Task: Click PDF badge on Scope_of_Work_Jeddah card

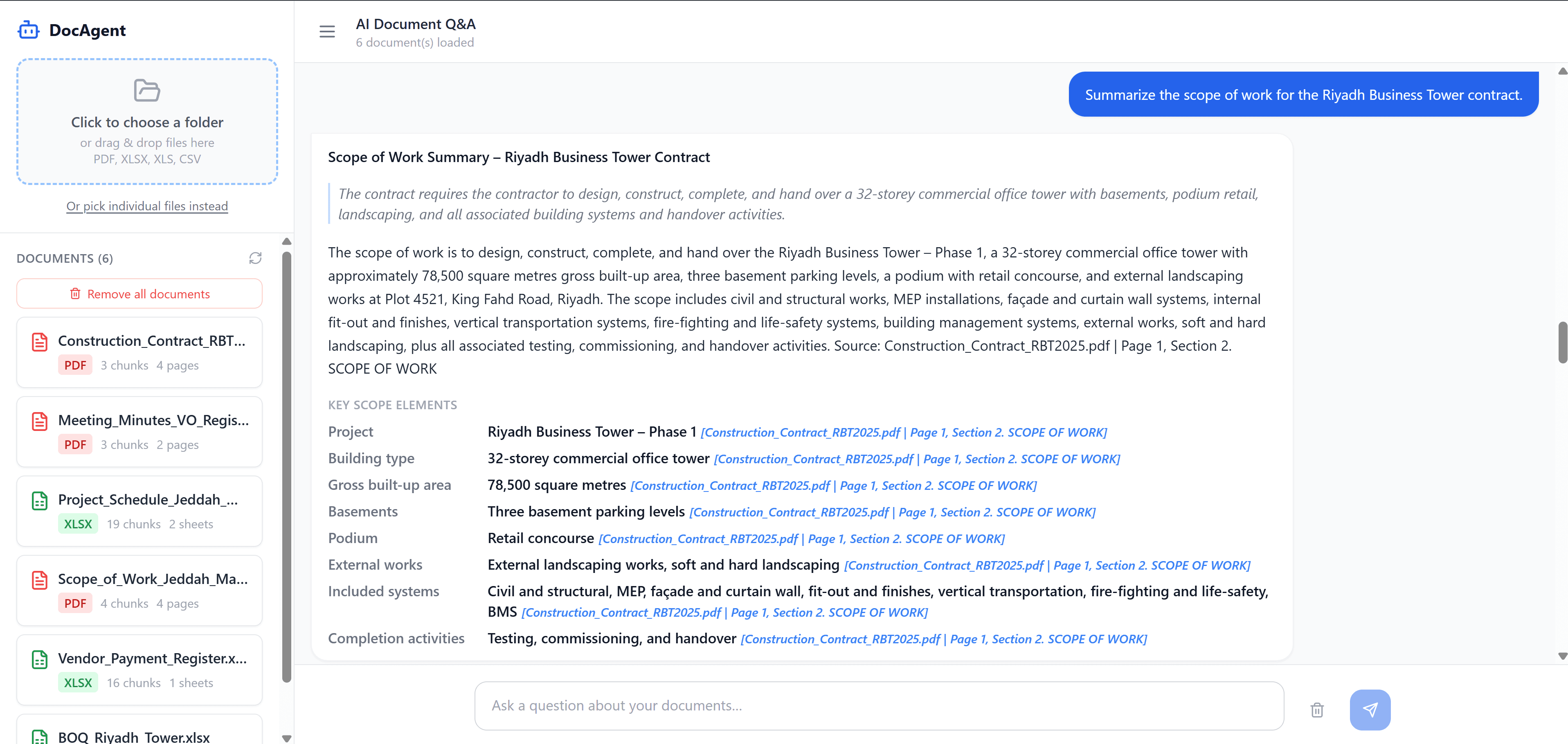Action: pos(75,603)
